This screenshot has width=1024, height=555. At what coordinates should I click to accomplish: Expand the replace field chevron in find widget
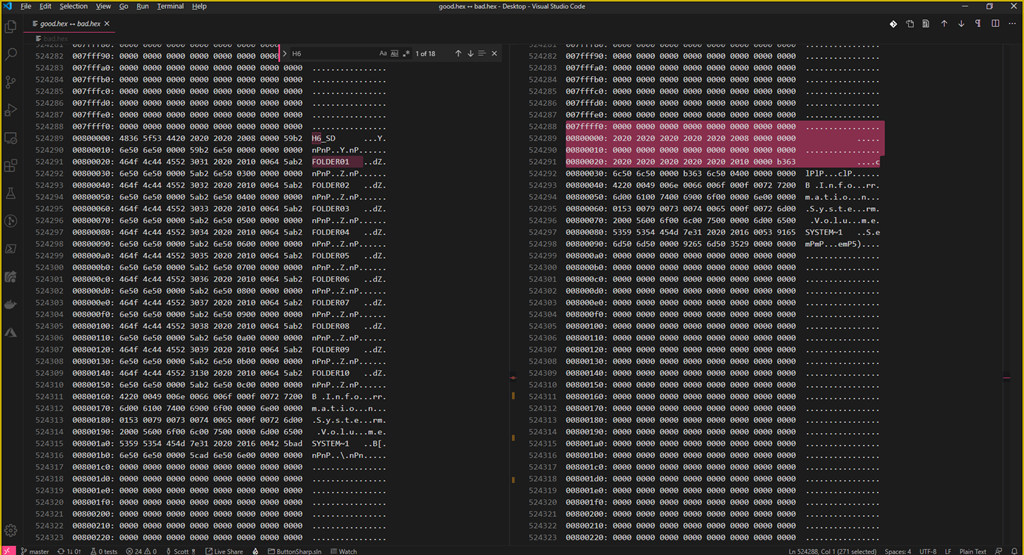point(284,53)
